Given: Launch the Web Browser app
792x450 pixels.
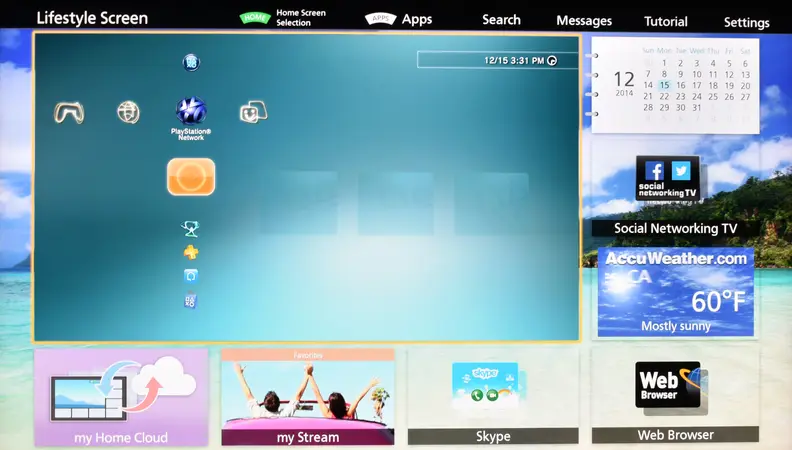Looking at the screenshot, I should click(x=675, y=393).
